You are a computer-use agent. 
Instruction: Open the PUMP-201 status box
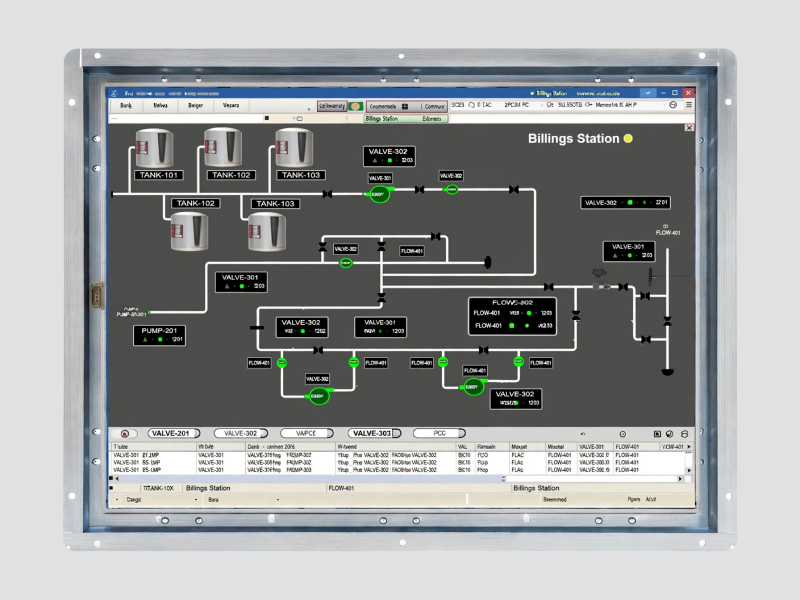pos(159,335)
